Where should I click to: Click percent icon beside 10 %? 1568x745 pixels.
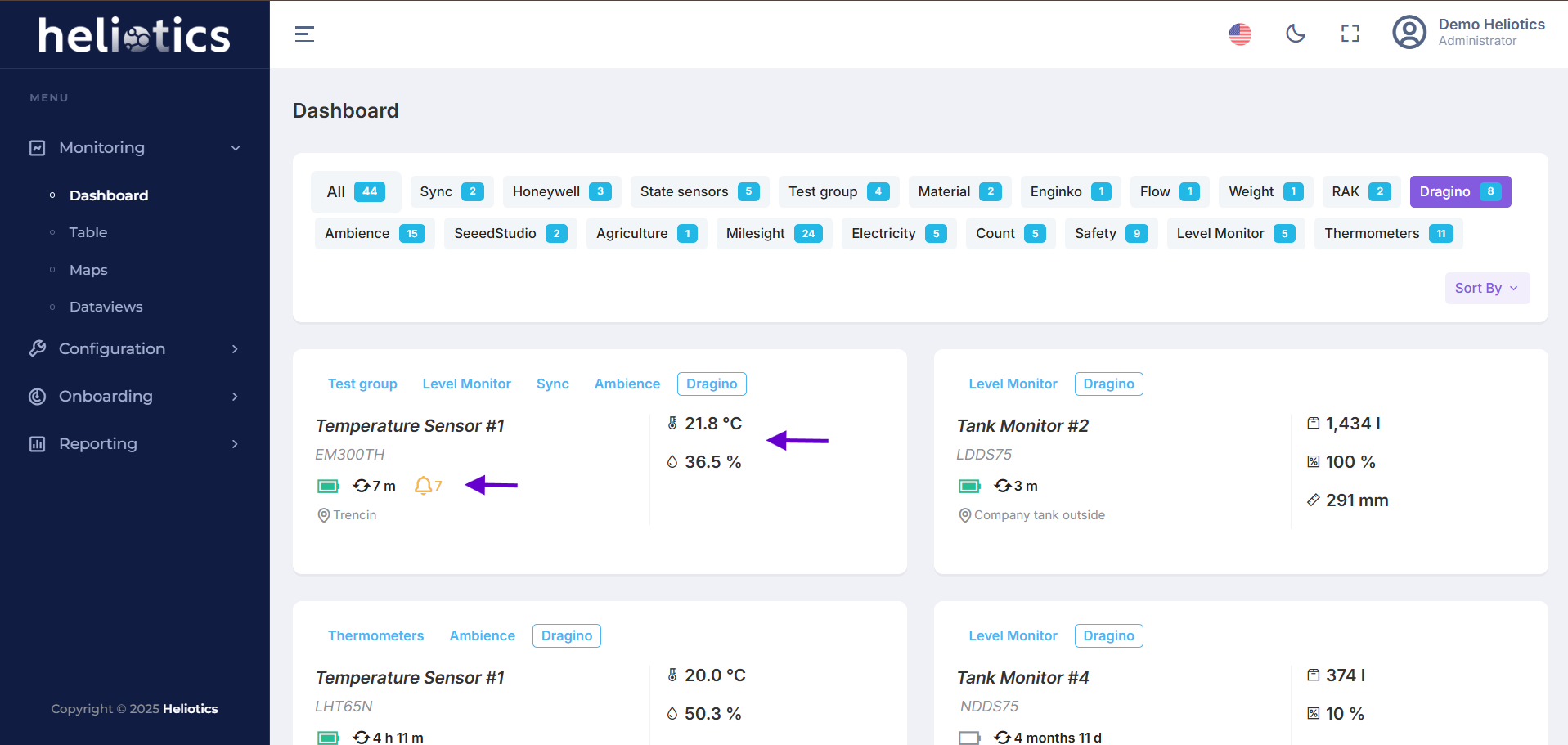click(x=1314, y=714)
